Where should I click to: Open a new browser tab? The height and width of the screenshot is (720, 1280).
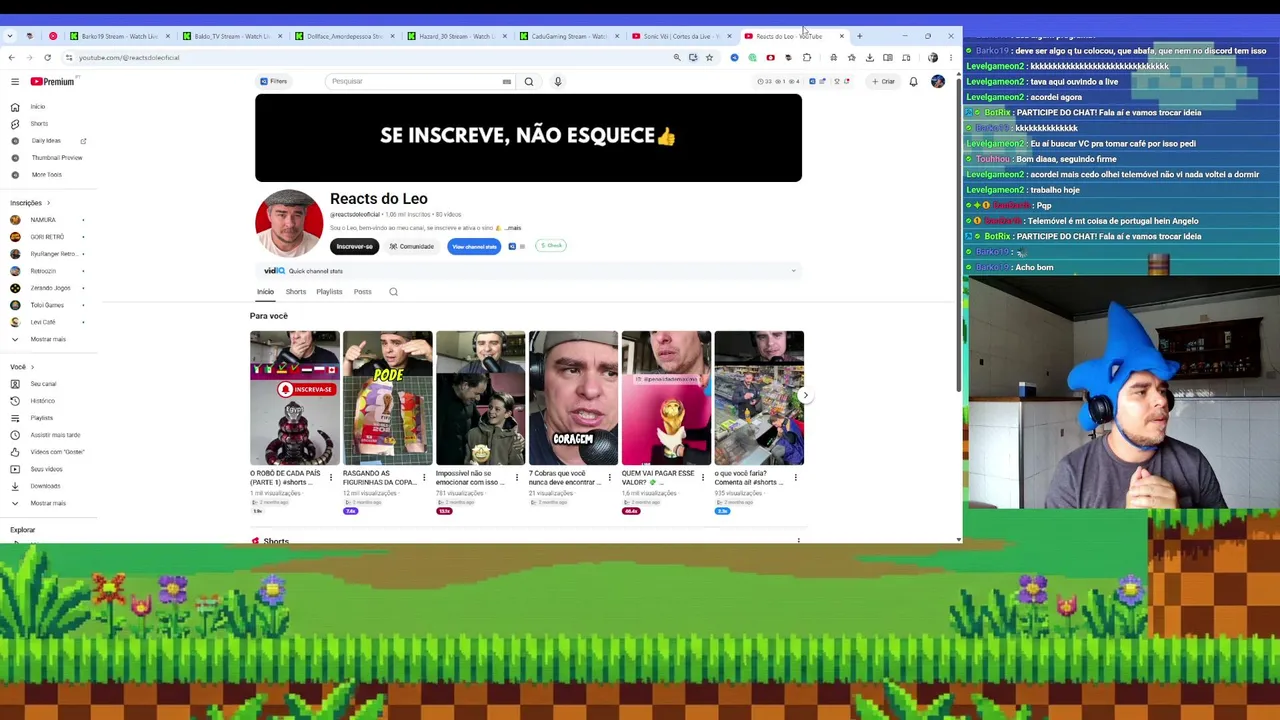coord(859,36)
